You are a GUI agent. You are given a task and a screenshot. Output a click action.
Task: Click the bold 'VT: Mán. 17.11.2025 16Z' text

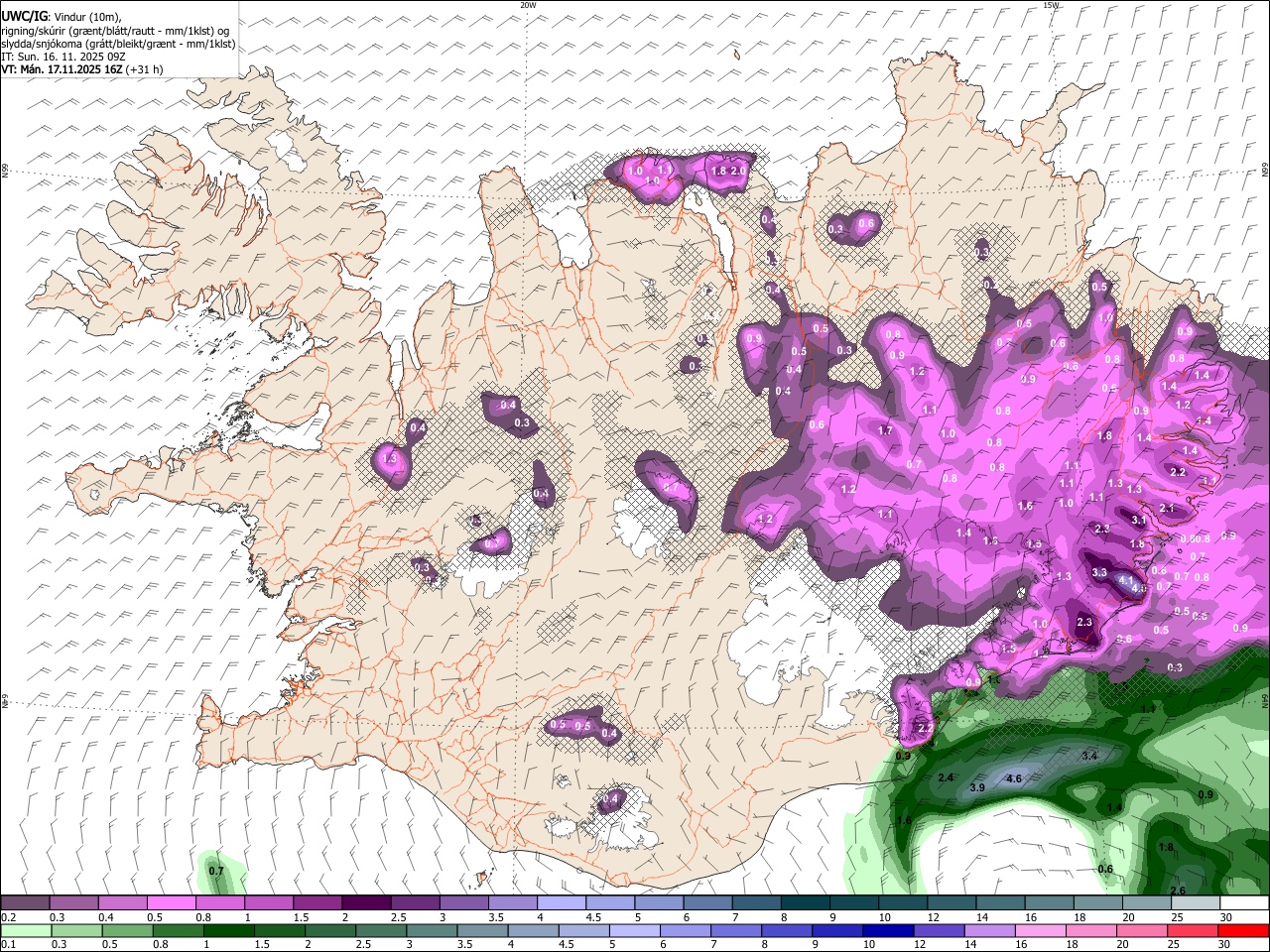pos(62,69)
